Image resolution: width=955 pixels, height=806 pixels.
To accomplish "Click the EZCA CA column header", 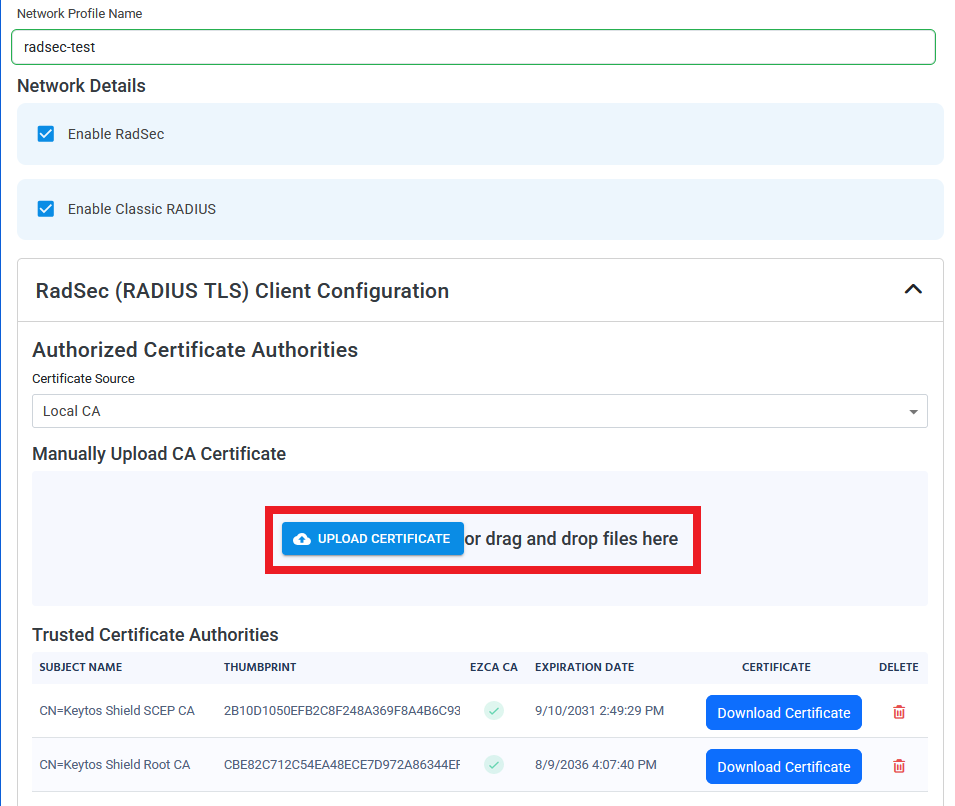I will [494, 667].
